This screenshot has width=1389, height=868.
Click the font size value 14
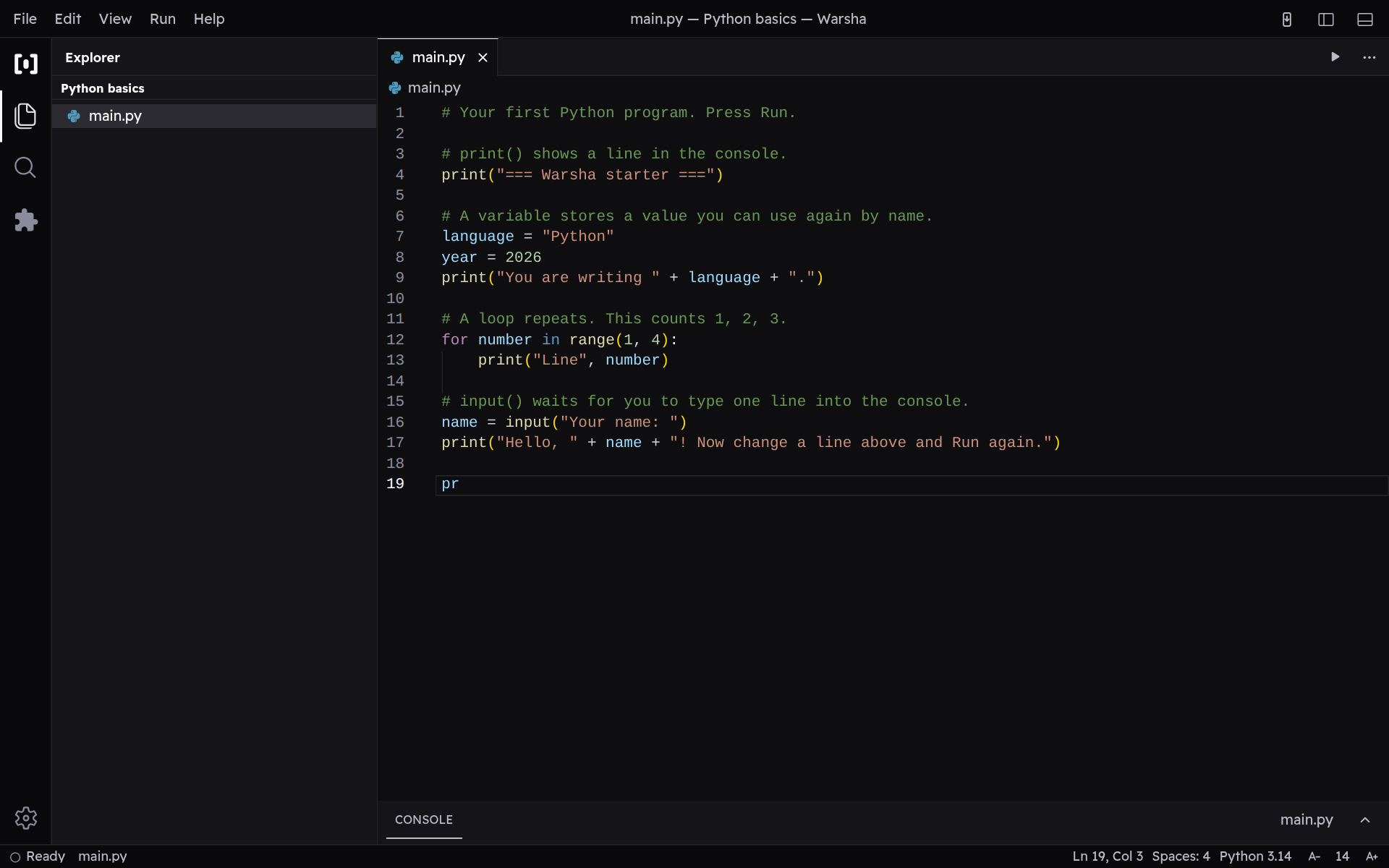pyautogui.click(x=1342, y=856)
